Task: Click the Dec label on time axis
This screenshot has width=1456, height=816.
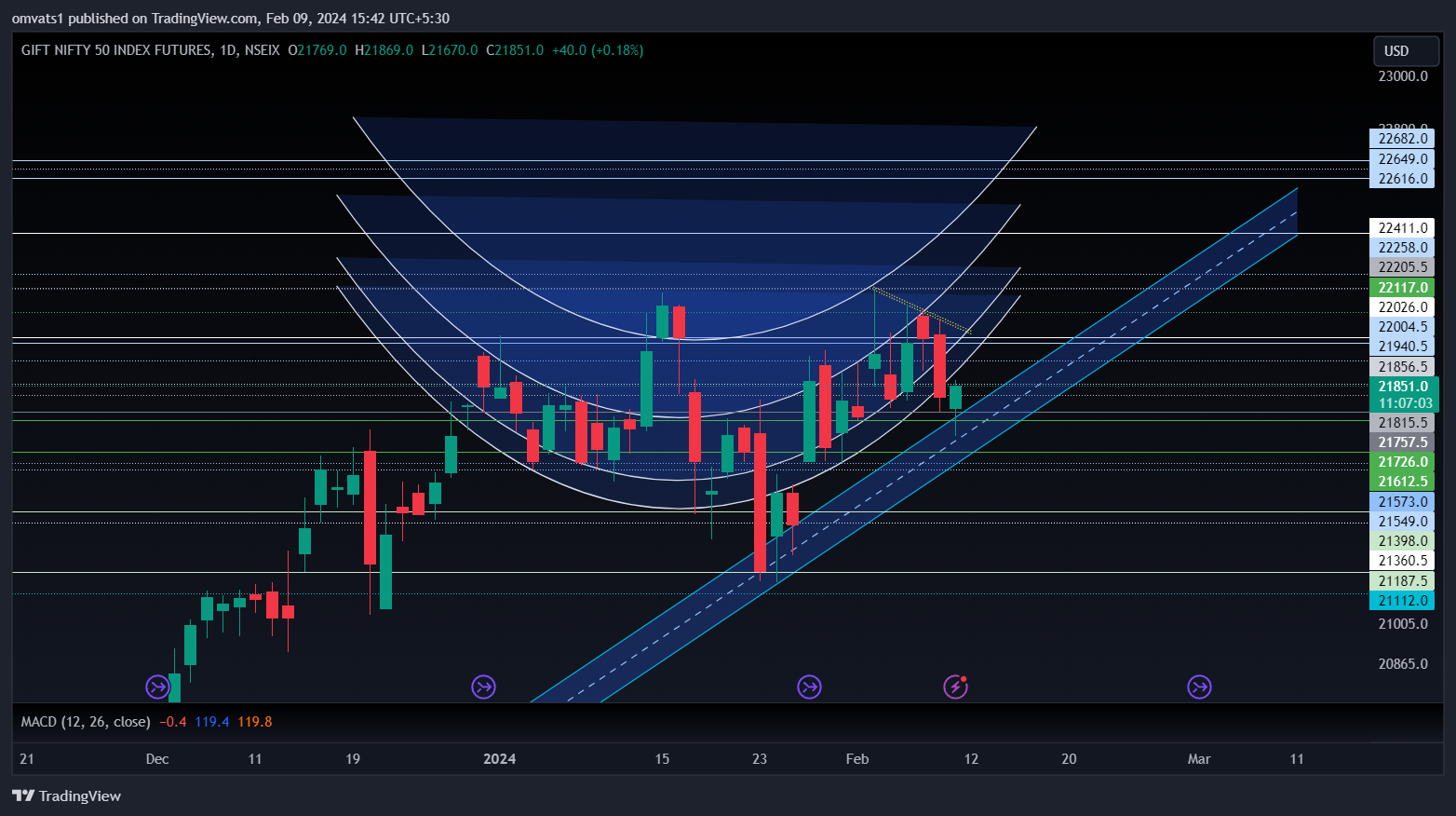Action: 157,759
